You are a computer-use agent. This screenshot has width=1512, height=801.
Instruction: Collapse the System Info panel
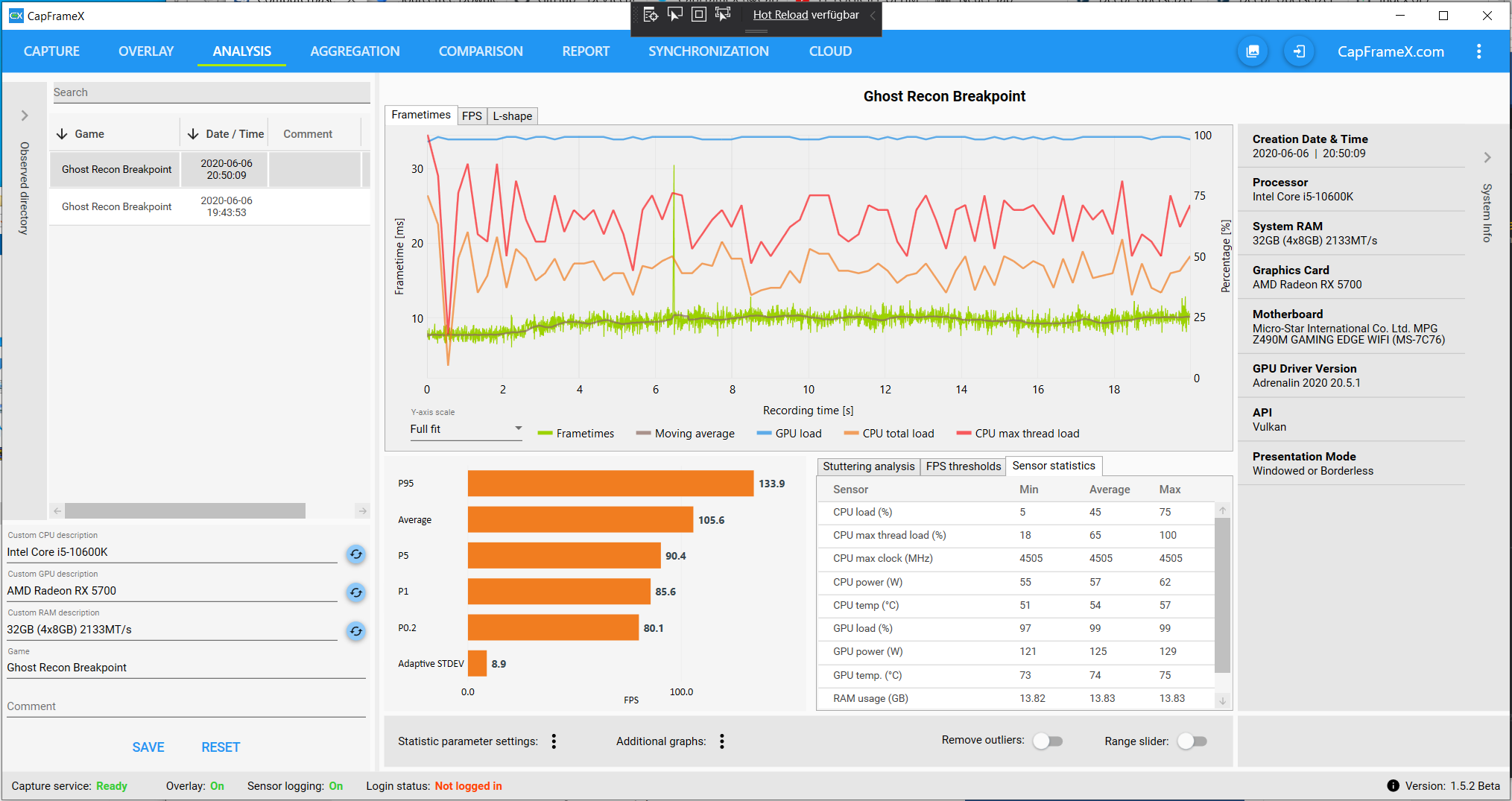(1487, 158)
